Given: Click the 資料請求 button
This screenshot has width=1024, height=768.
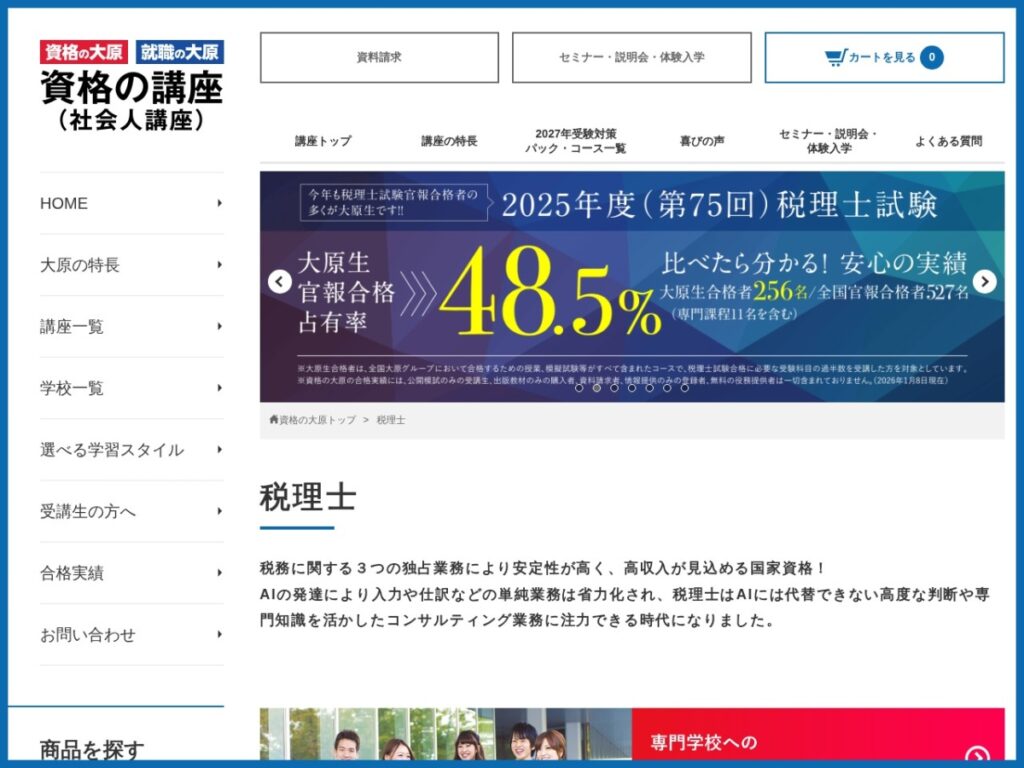Looking at the screenshot, I should click(x=379, y=57).
